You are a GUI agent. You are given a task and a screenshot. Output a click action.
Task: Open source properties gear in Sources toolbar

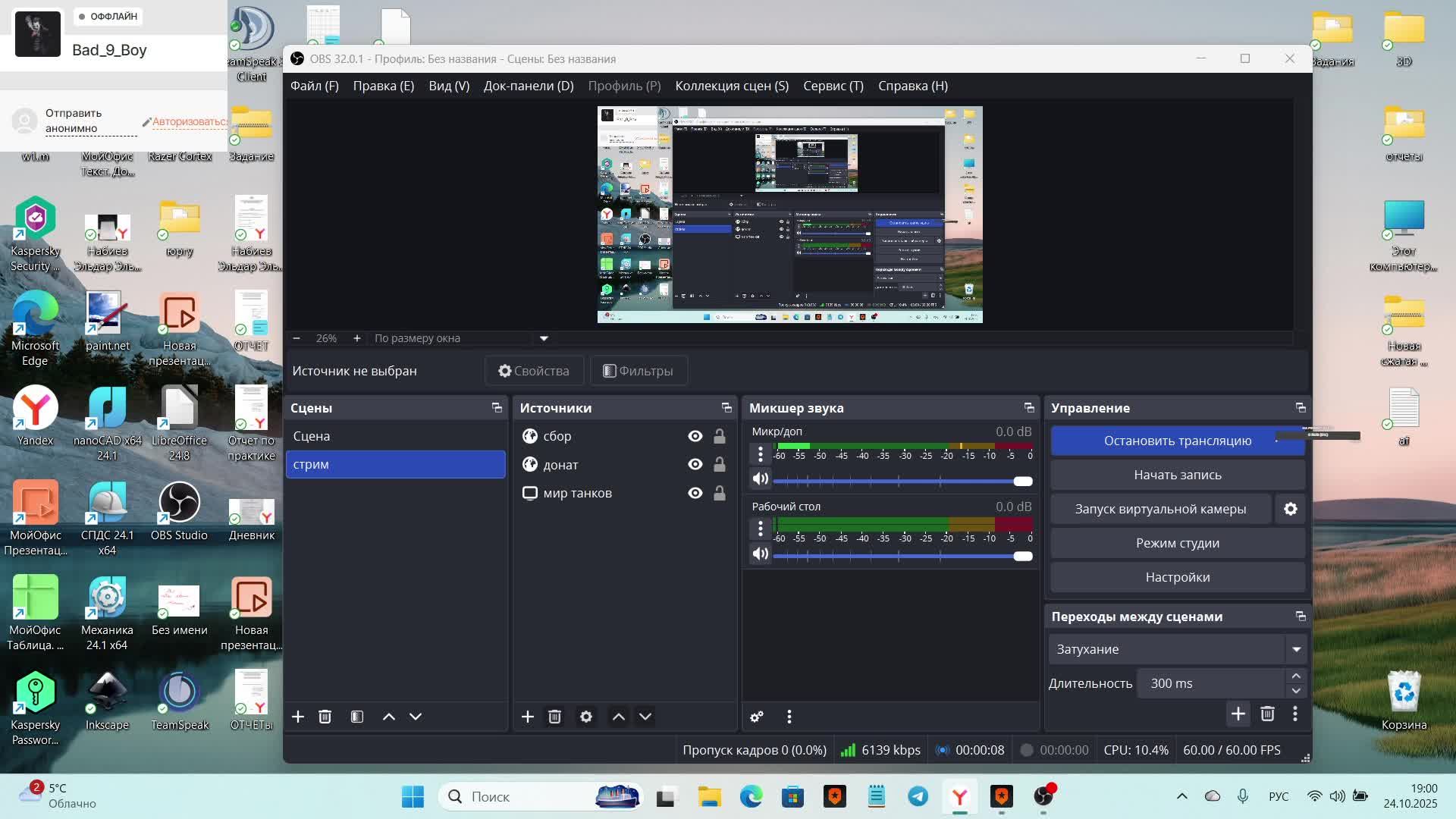point(586,717)
